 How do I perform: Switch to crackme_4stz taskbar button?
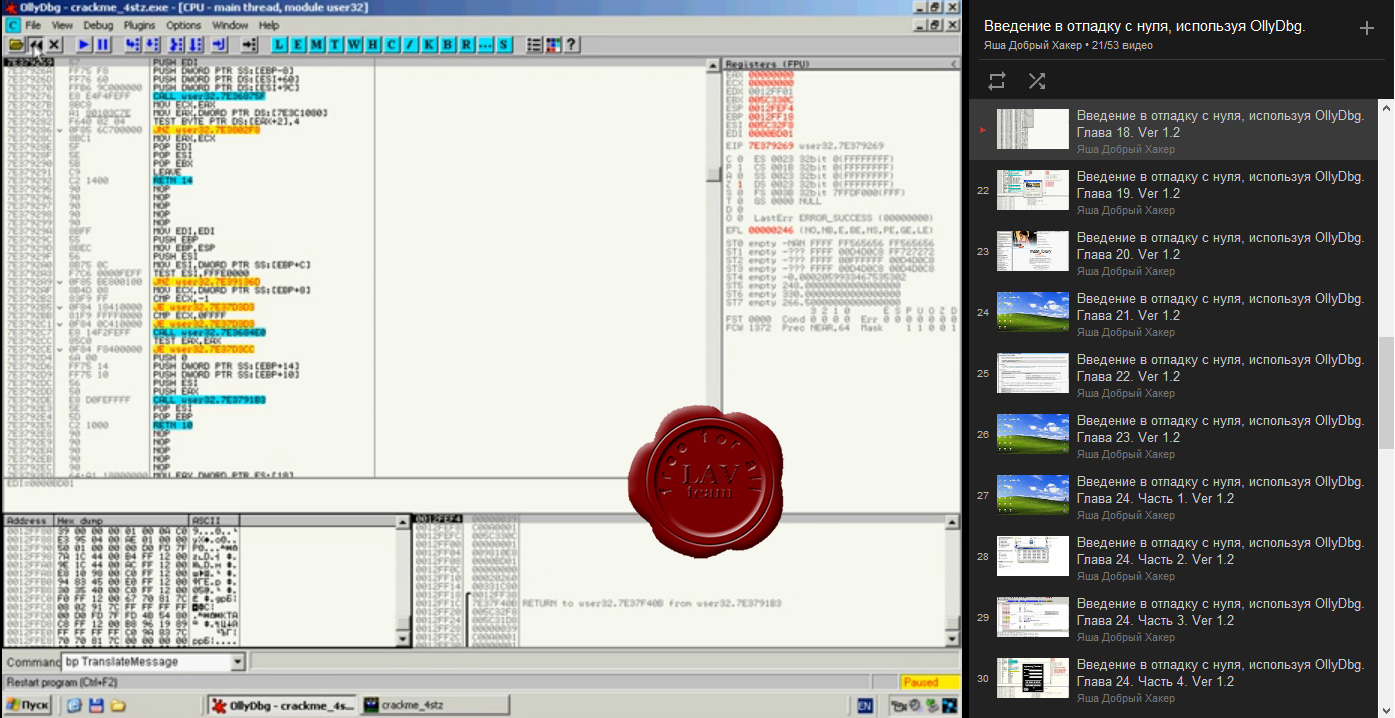(x=434, y=706)
